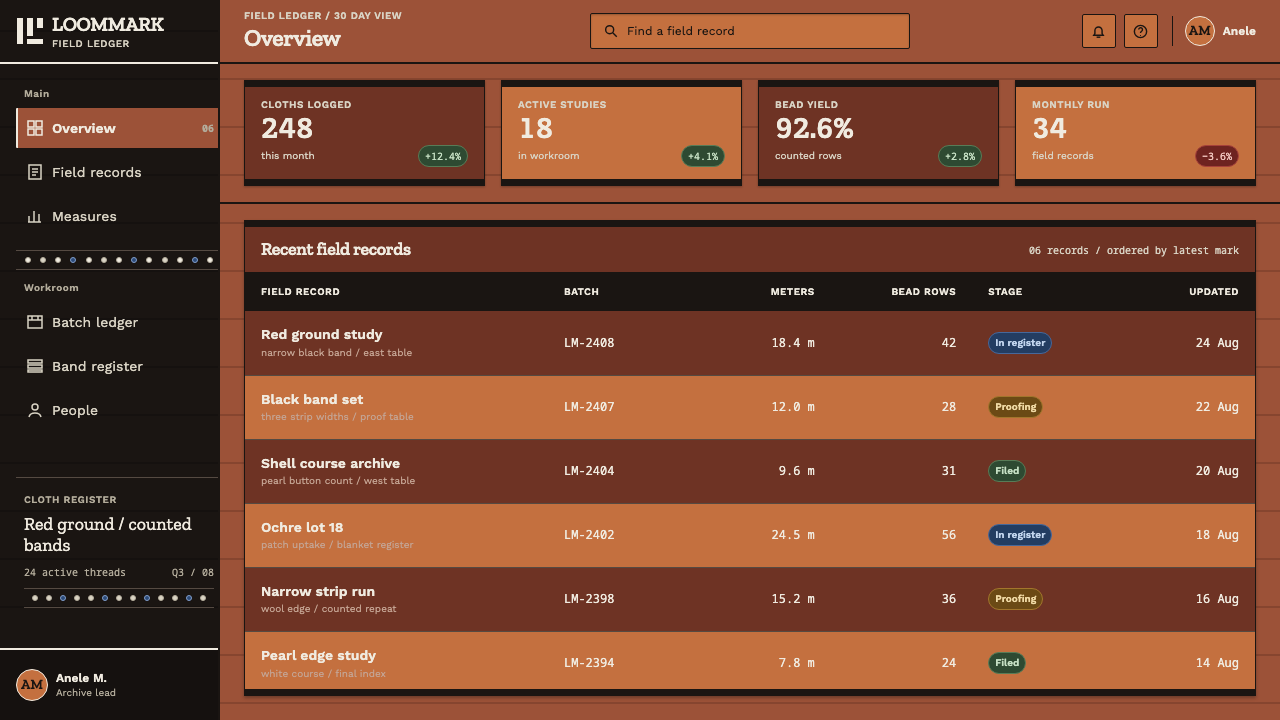Open the People section
Viewport: 1280px width, 720px height.
[118, 410]
